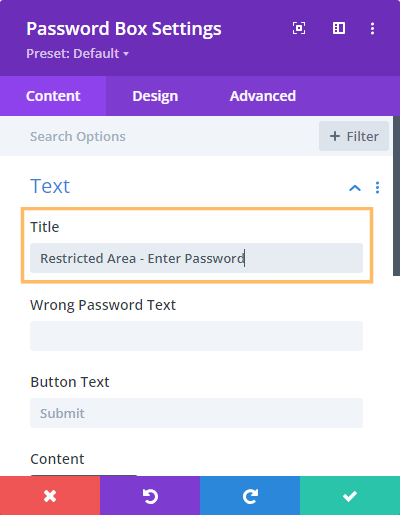Click the Button Text Submit field

click(x=196, y=413)
